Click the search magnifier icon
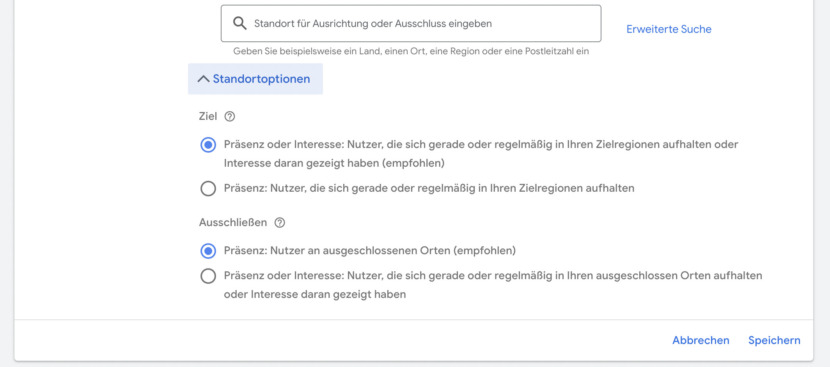Image resolution: width=830 pixels, height=367 pixels. pyautogui.click(x=240, y=23)
